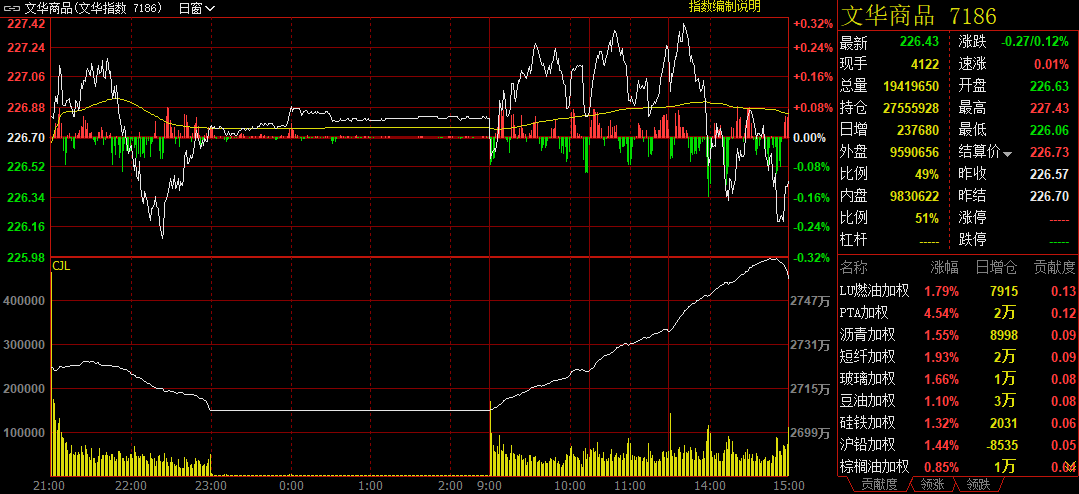Click the 沥青加权 contract entry
1079x494 pixels.
(x=868, y=335)
